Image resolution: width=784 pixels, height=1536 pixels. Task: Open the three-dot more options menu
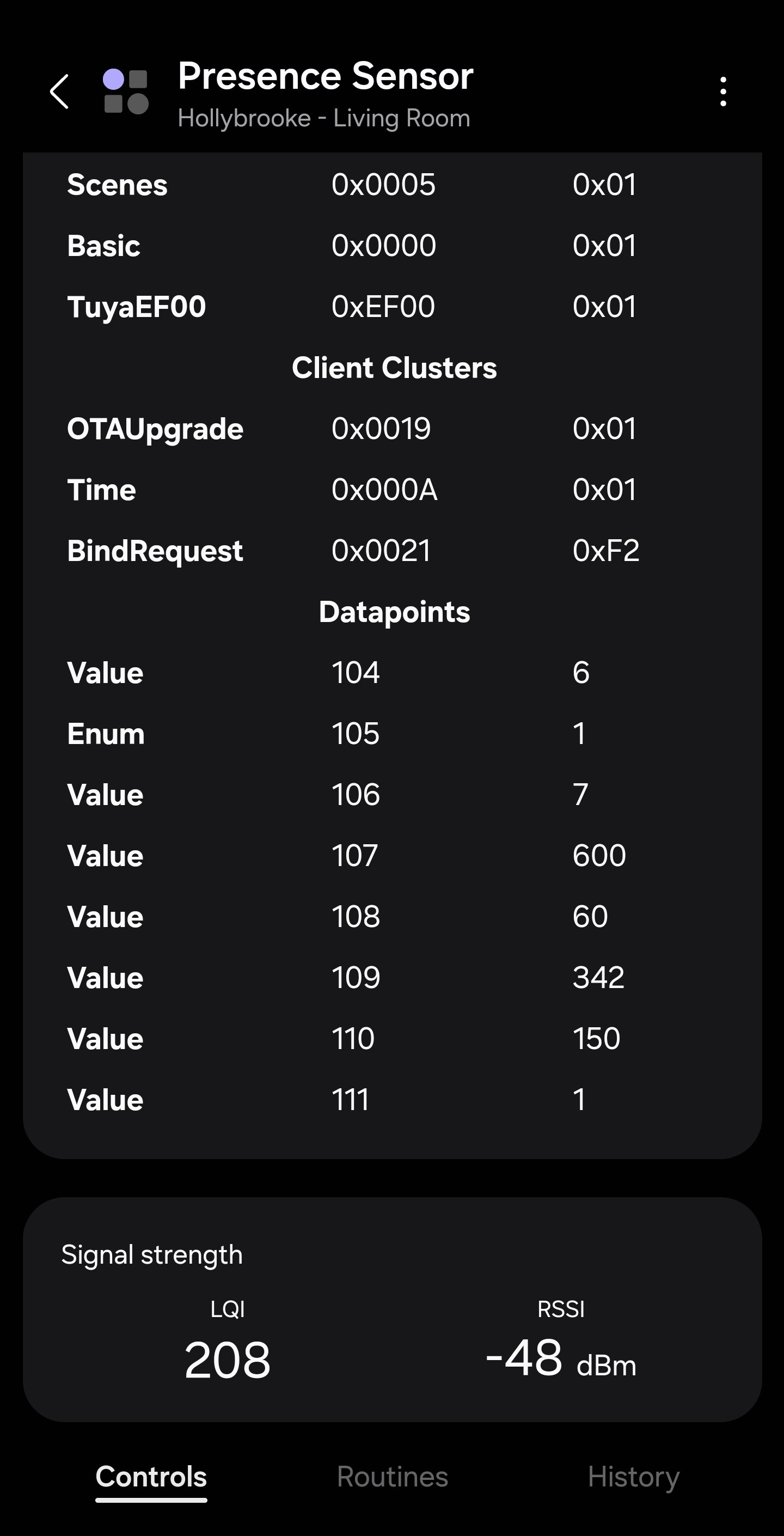click(x=722, y=92)
